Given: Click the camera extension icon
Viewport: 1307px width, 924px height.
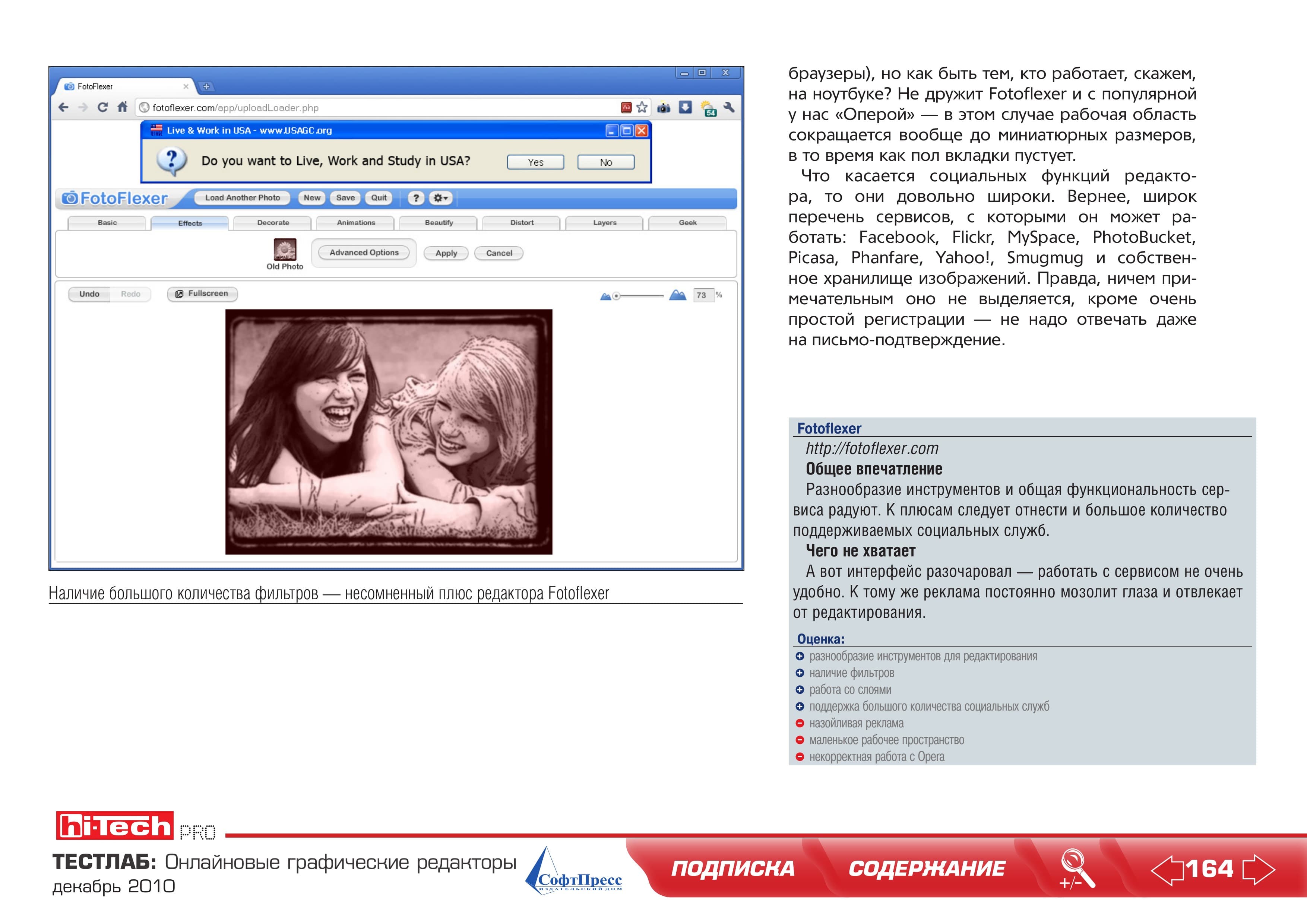Looking at the screenshot, I should (664, 108).
